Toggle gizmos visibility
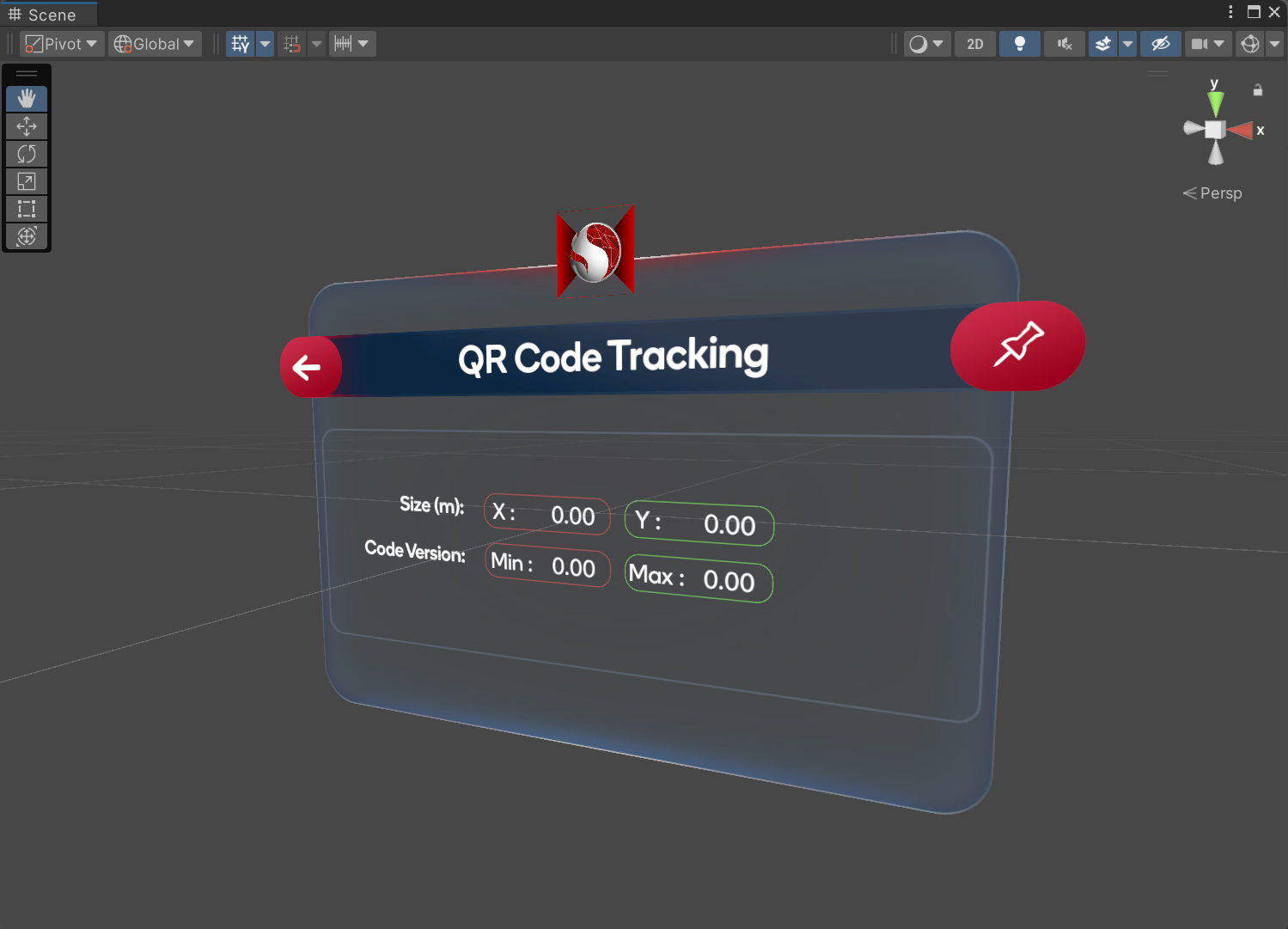 coord(1250,44)
